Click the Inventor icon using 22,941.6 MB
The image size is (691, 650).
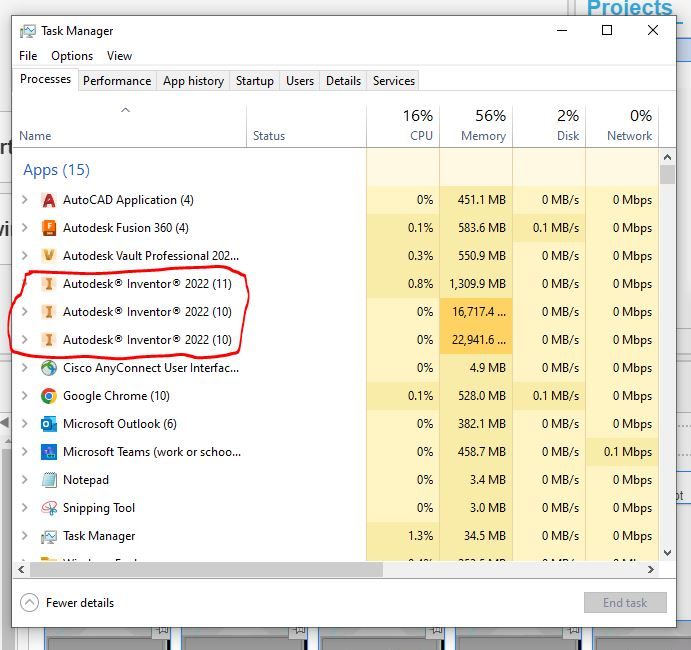tap(49, 340)
